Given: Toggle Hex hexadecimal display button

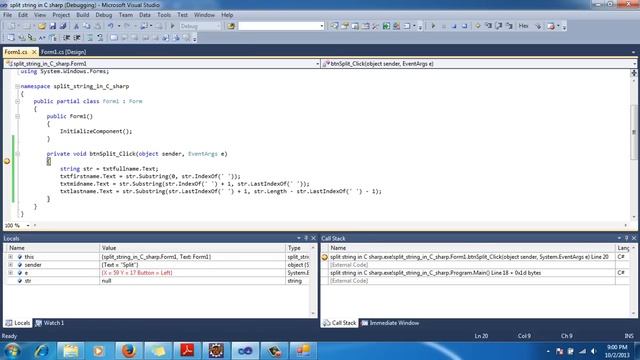Looking at the screenshot, I should click(523, 26).
